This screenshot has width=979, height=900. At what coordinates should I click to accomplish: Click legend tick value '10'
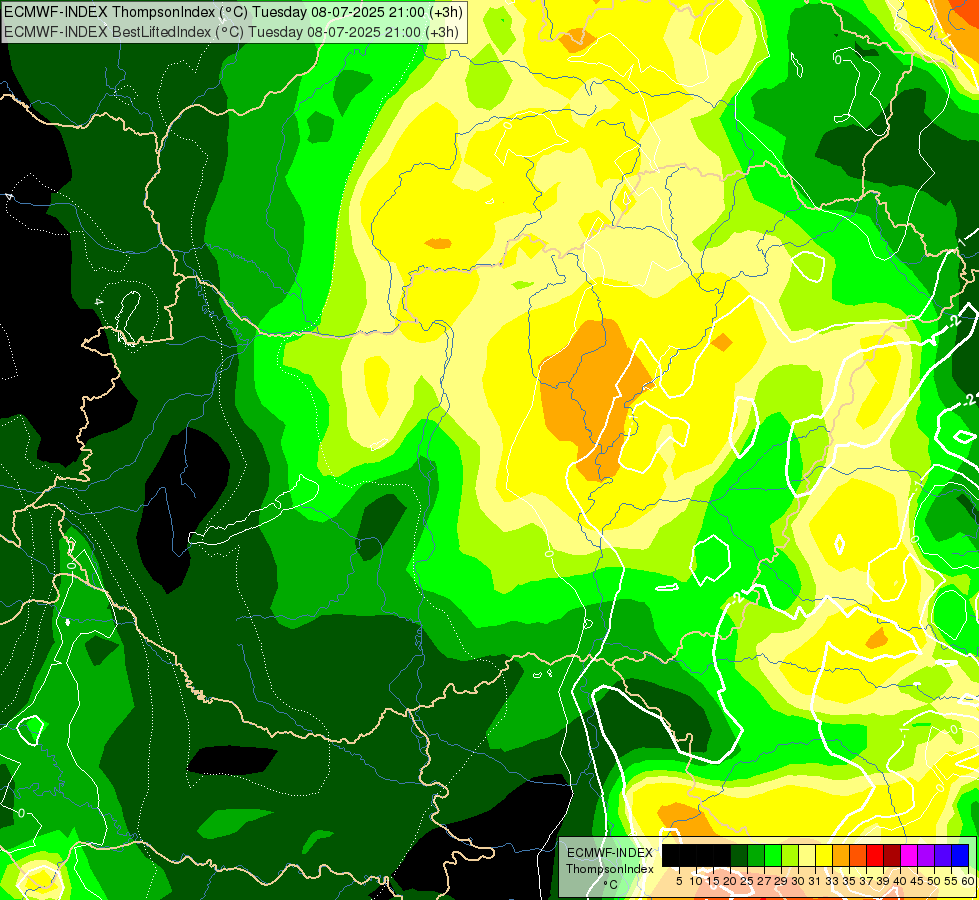(696, 881)
